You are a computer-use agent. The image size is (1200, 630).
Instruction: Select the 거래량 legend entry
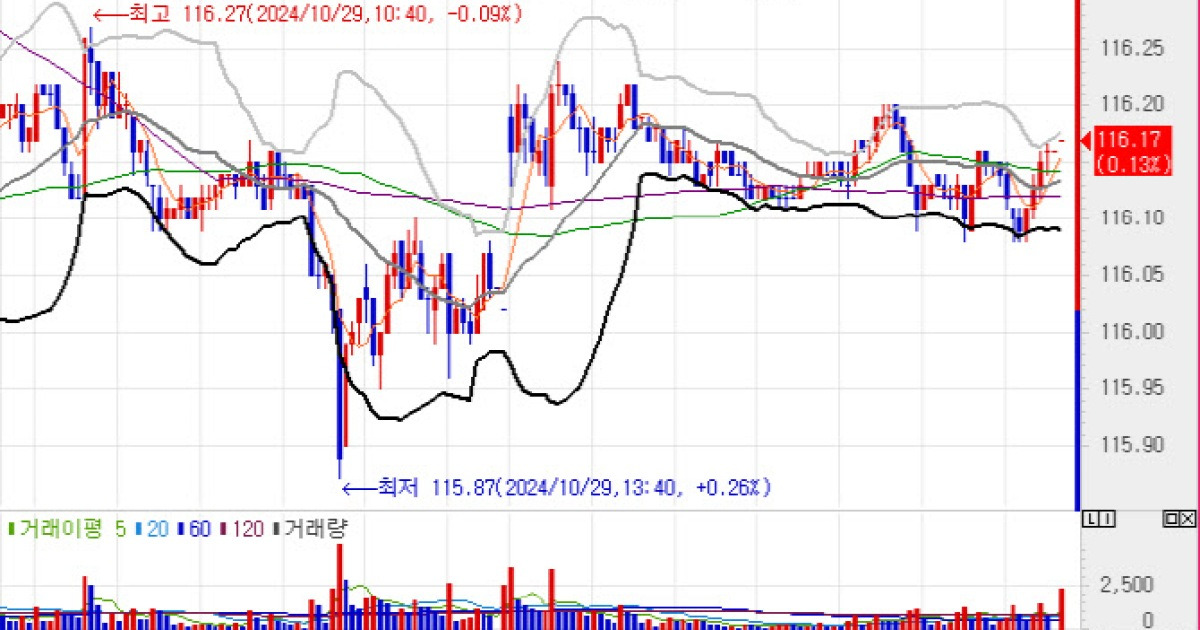tap(309, 528)
